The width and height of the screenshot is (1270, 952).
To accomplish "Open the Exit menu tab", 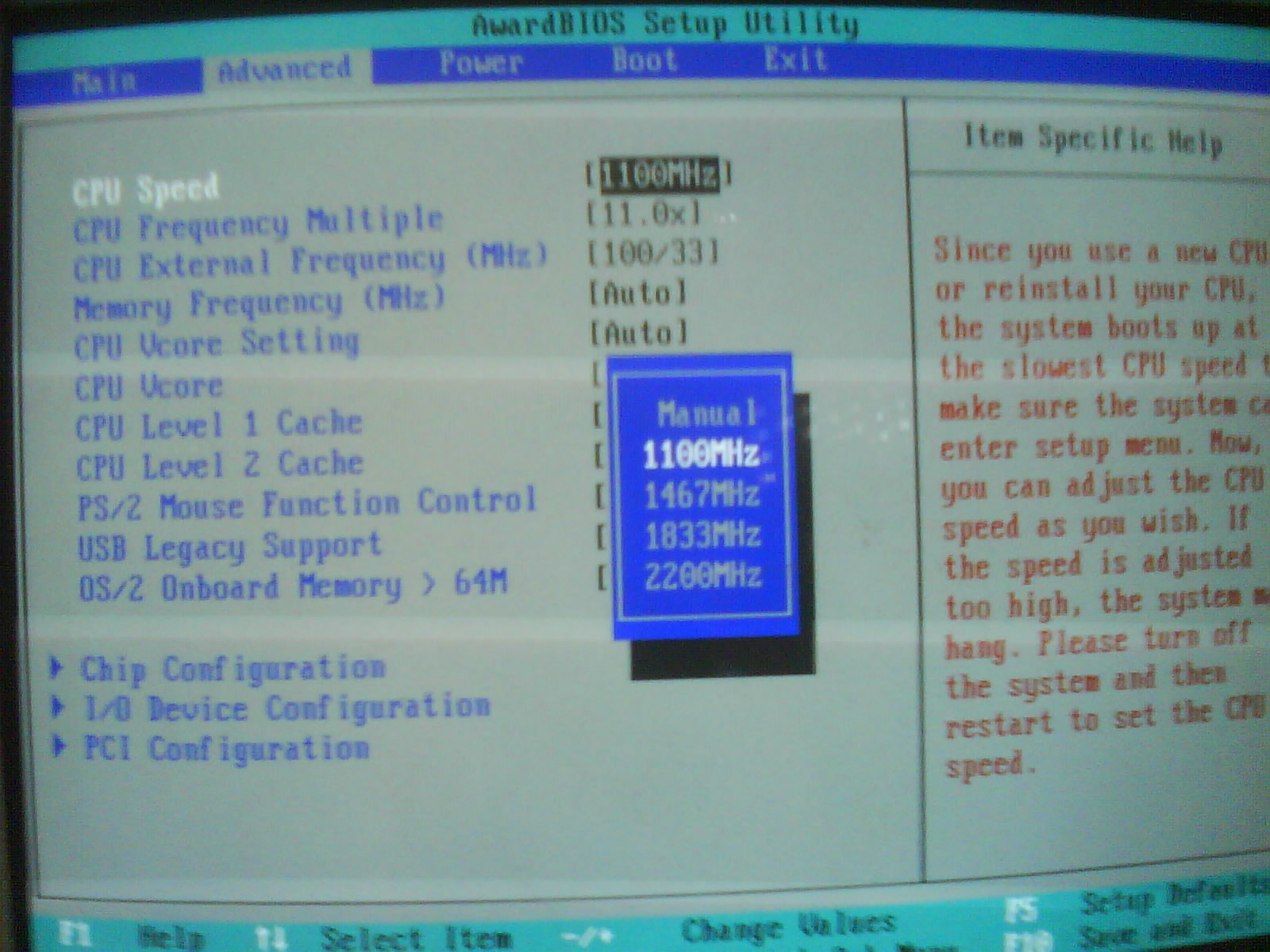I will (795, 59).
